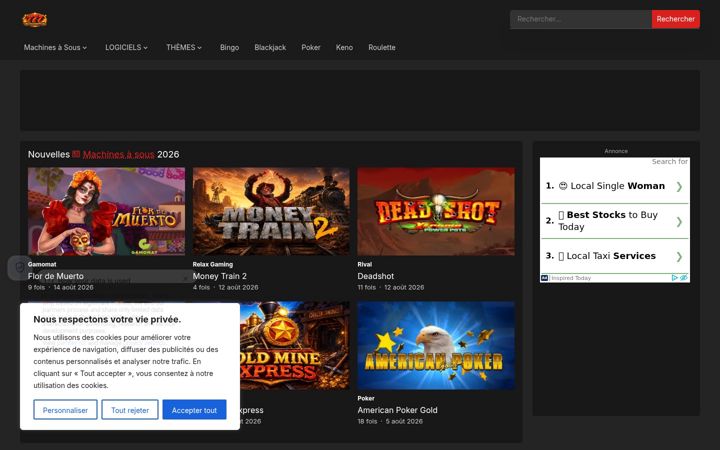Click the Inspired Today ad attribution
This screenshot has height=450, width=720.
(571, 278)
